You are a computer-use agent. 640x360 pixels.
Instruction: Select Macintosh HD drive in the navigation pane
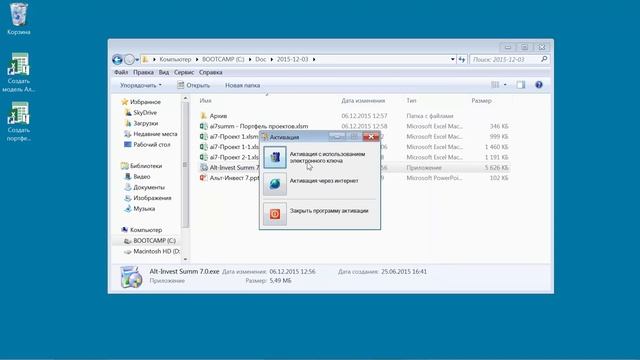[152, 251]
